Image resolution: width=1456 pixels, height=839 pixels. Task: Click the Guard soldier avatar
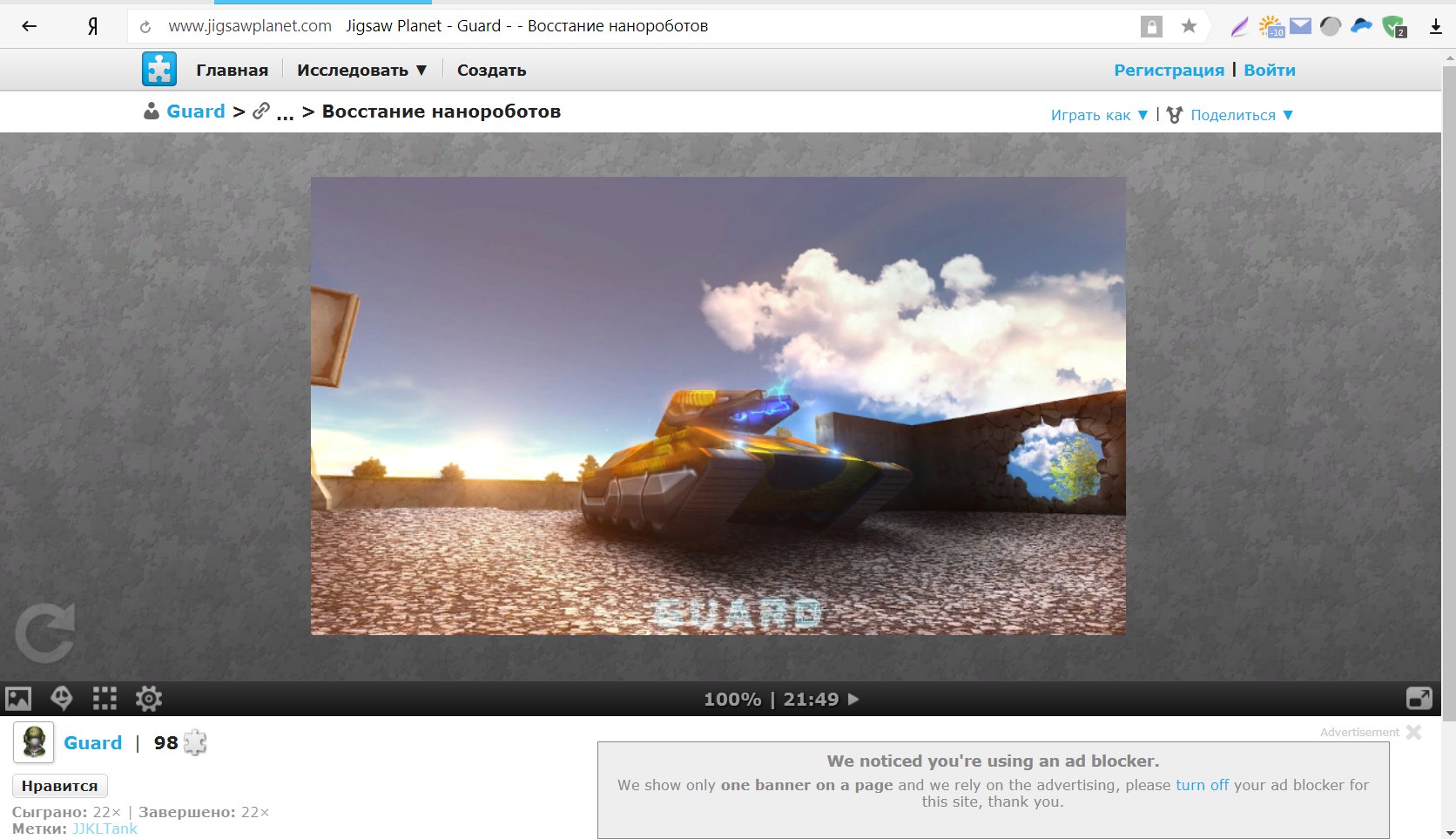[x=34, y=742]
